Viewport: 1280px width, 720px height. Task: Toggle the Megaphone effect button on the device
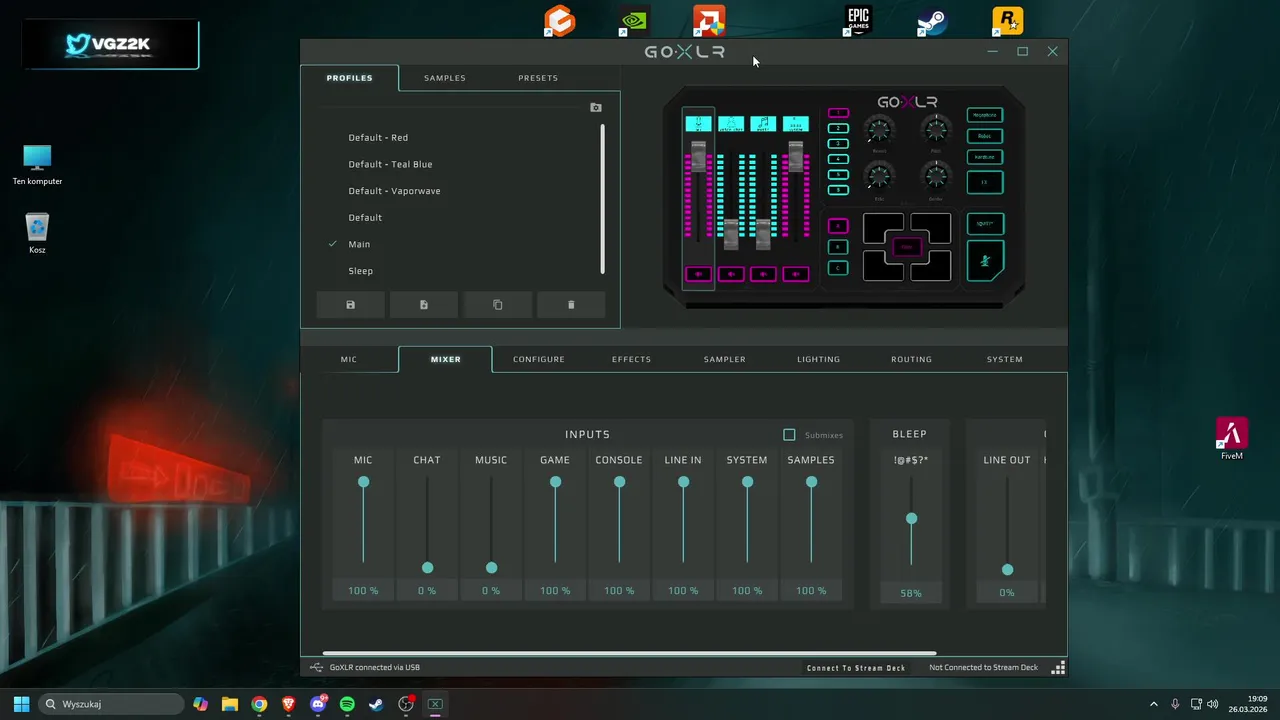[x=985, y=116]
